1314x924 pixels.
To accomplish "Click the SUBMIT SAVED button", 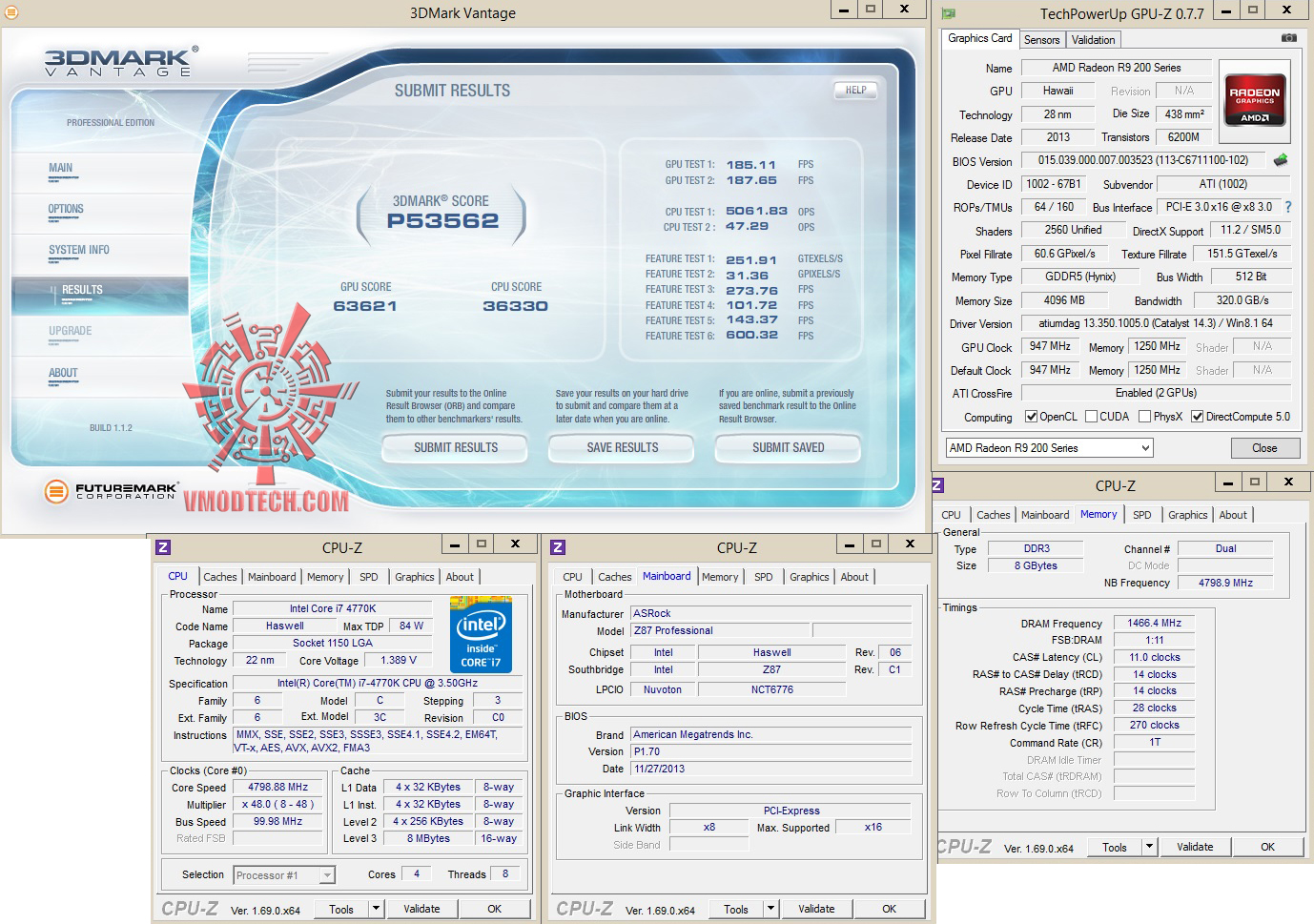I will pyautogui.click(x=788, y=447).
